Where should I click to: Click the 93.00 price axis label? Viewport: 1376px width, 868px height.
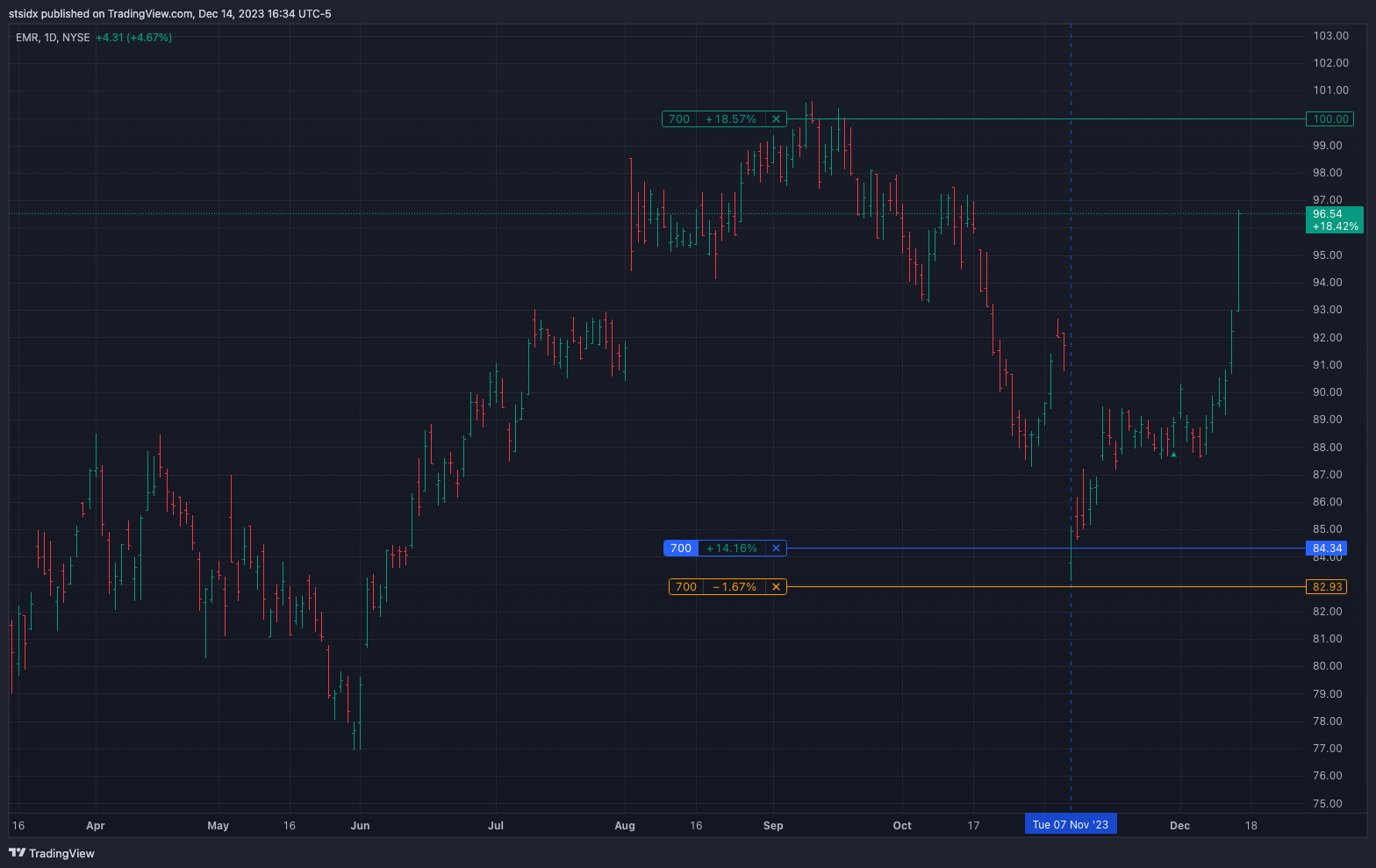point(1328,310)
